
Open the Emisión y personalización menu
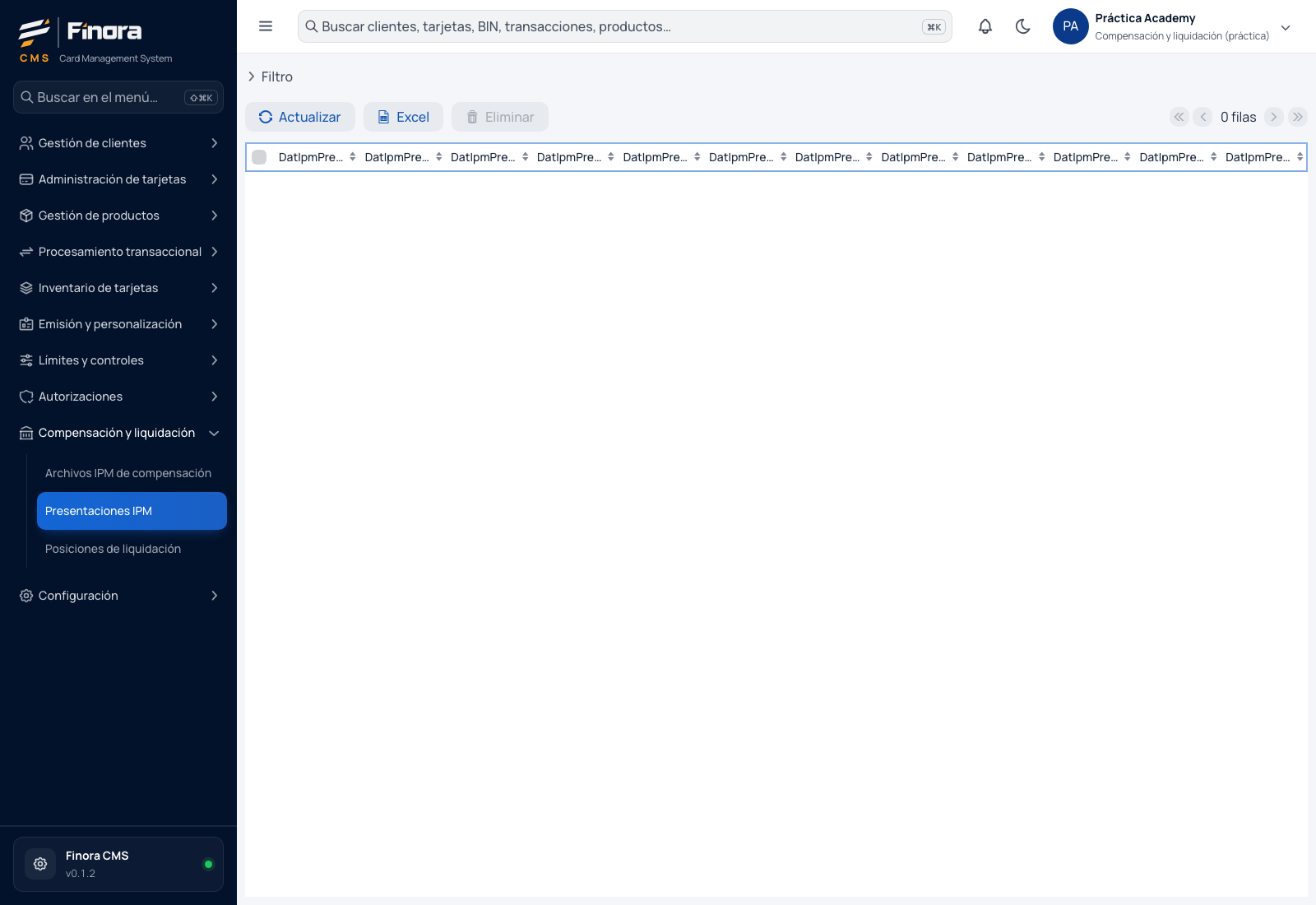pos(118,324)
